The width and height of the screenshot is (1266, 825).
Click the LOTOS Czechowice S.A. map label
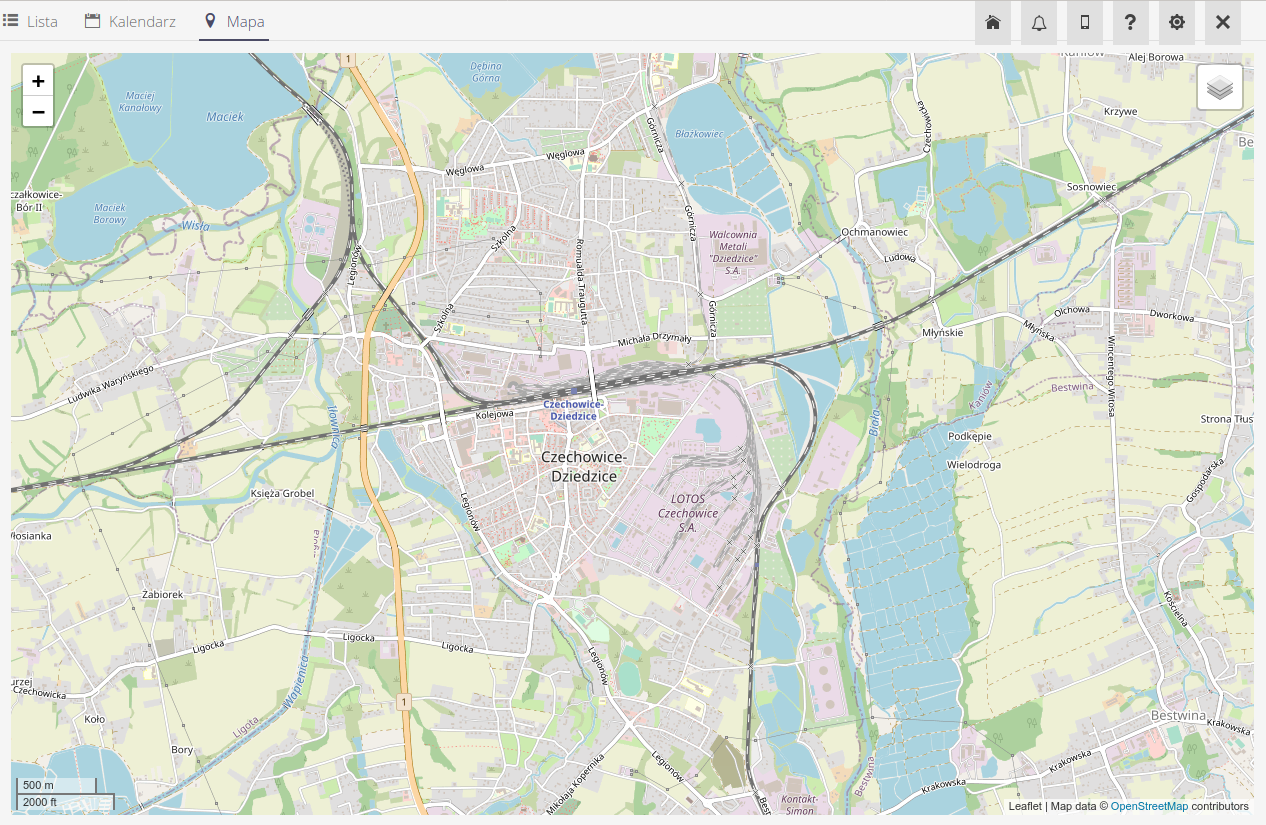click(688, 513)
